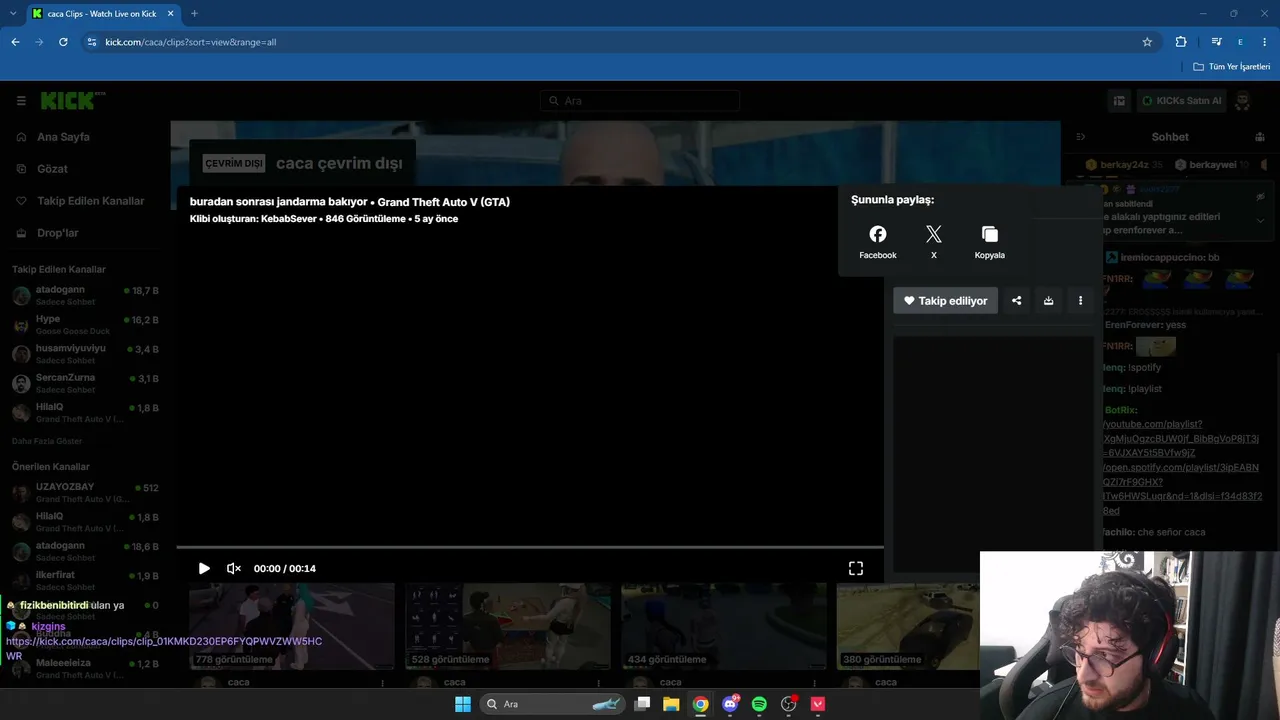Go to Kick home via the logo
Viewport: 1280px width, 720px height.
[x=72, y=100]
